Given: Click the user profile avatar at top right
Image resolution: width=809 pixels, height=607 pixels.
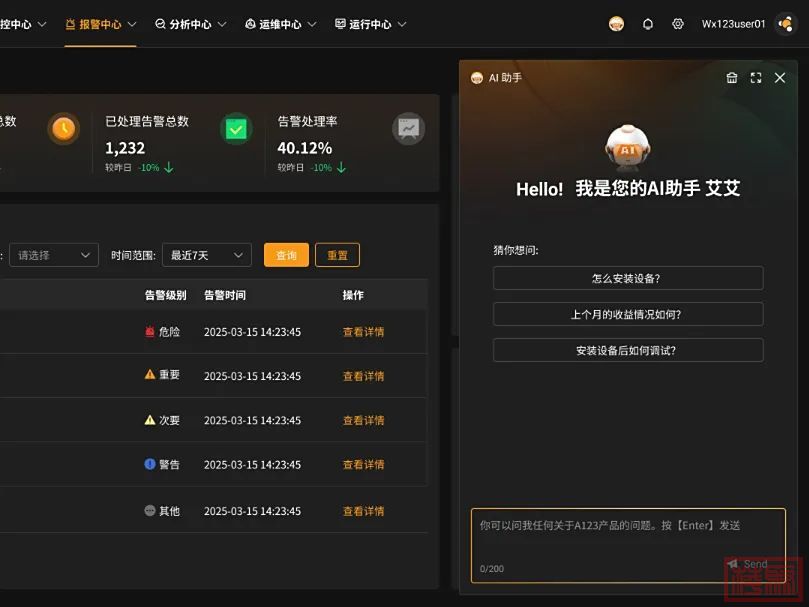Looking at the screenshot, I should click(x=785, y=24).
